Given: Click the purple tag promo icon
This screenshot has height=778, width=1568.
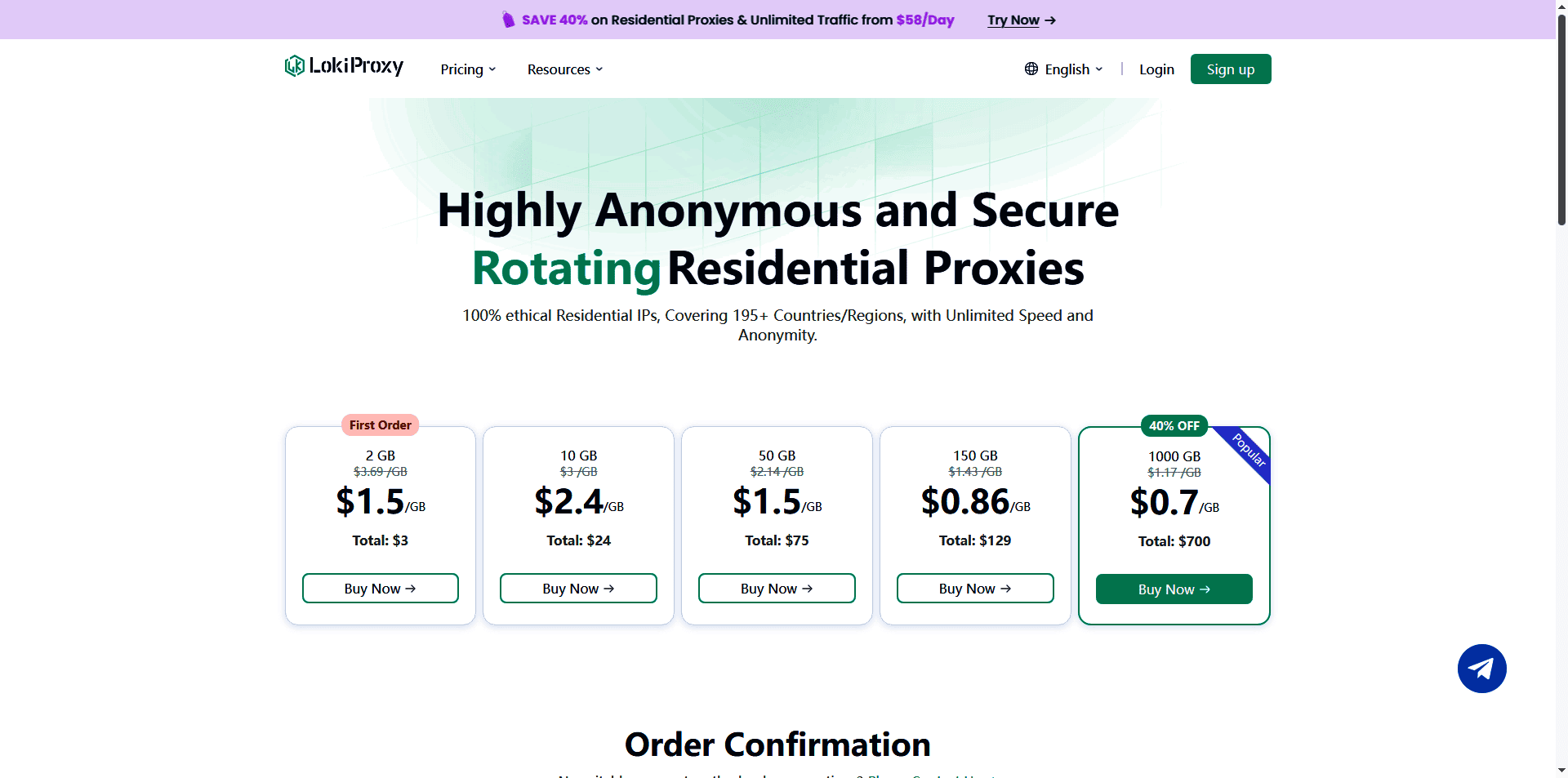Looking at the screenshot, I should point(508,20).
